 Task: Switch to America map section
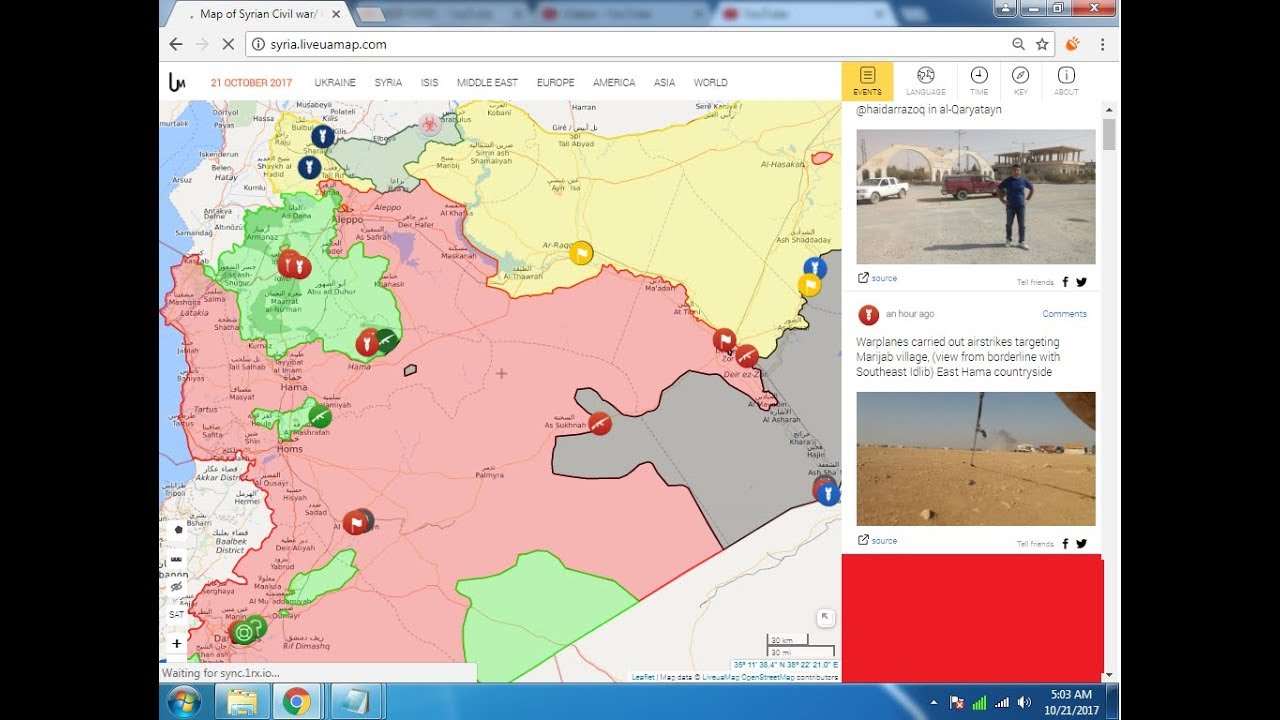point(614,83)
